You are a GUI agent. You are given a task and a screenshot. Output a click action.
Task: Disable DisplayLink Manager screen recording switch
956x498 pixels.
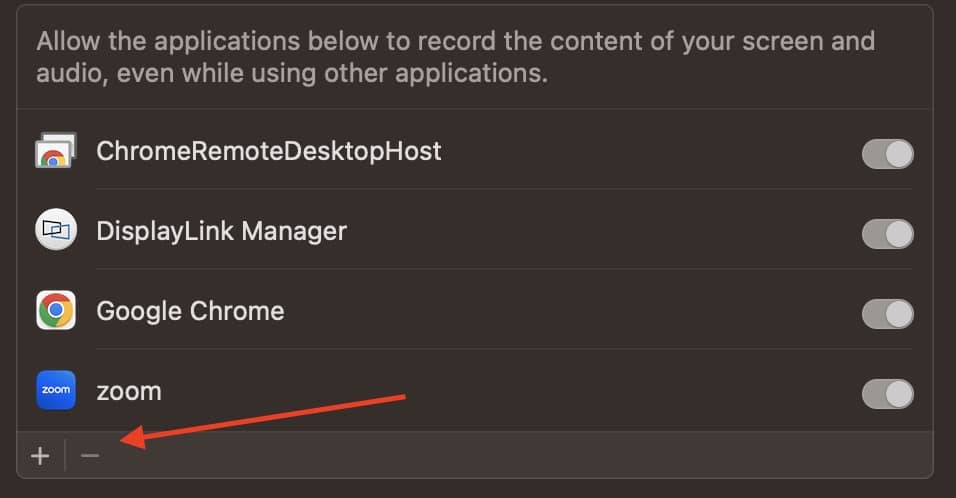pyautogui.click(x=887, y=233)
